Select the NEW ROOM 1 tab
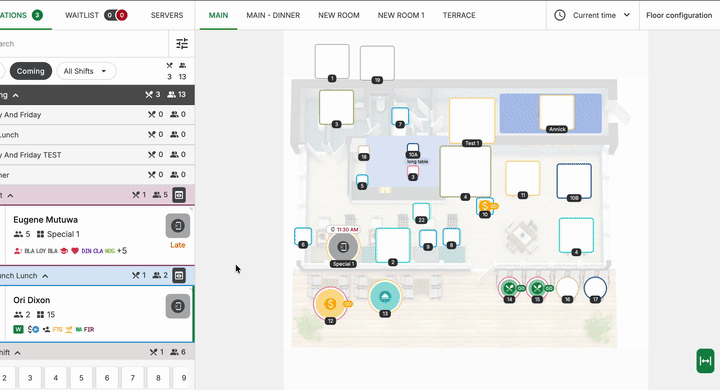This screenshot has height=390, width=720. (401, 15)
